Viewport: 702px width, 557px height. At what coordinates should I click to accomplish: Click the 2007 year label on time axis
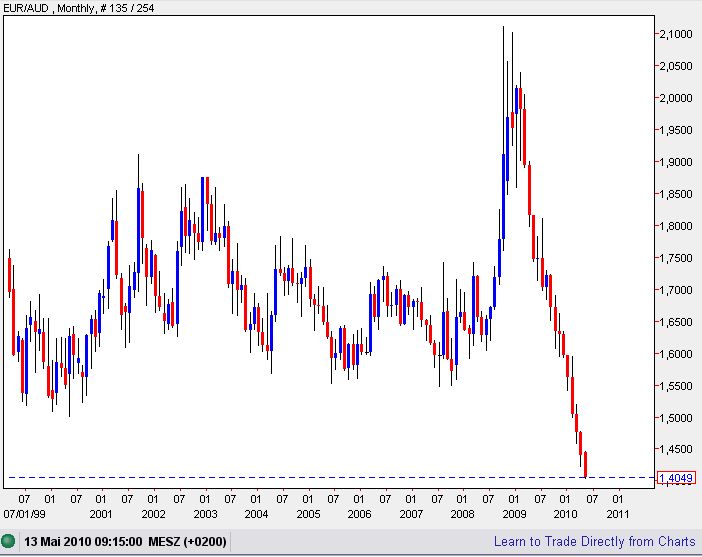click(x=411, y=514)
